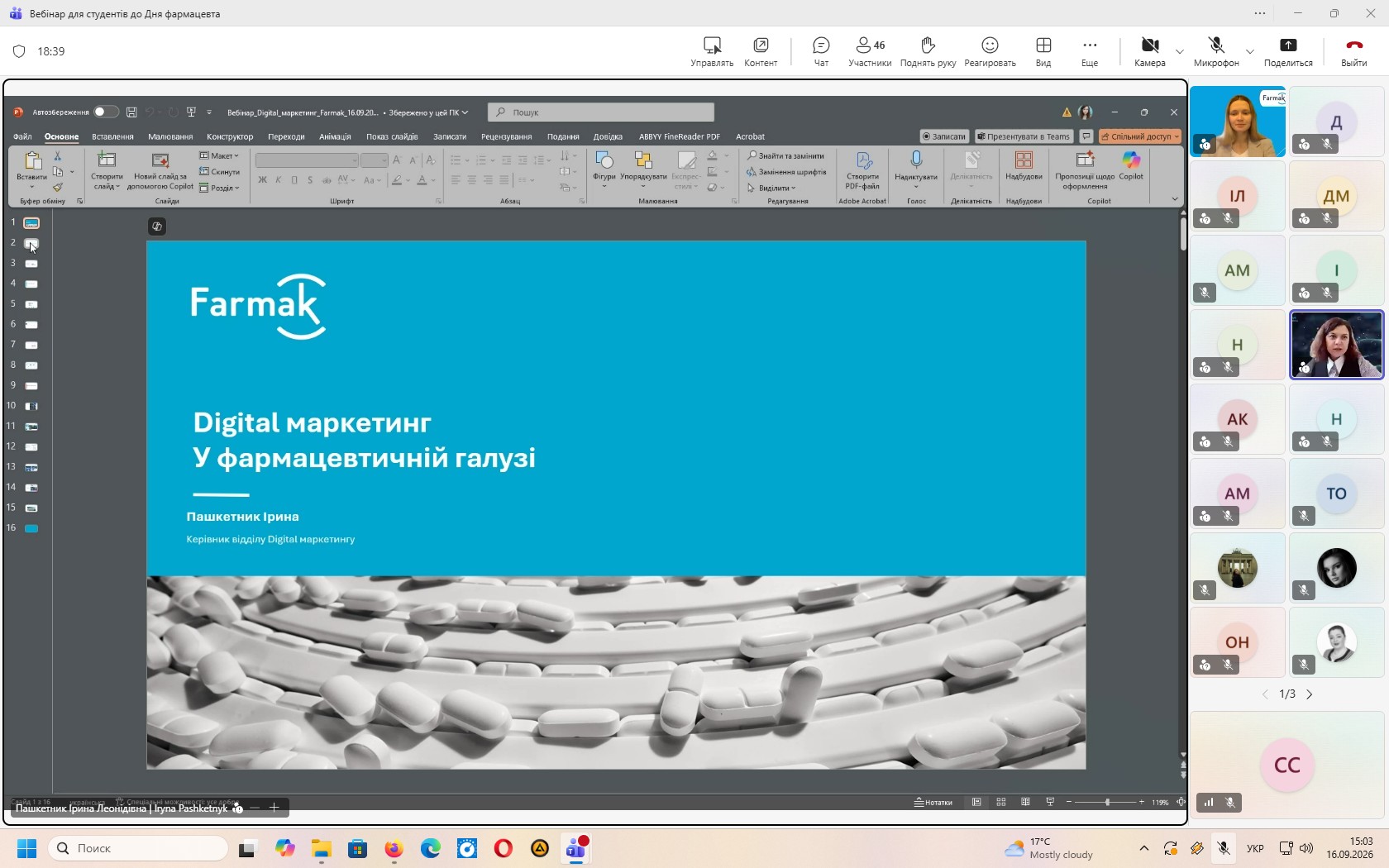Open the Конструктор ribbon tab

tap(230, 136)
